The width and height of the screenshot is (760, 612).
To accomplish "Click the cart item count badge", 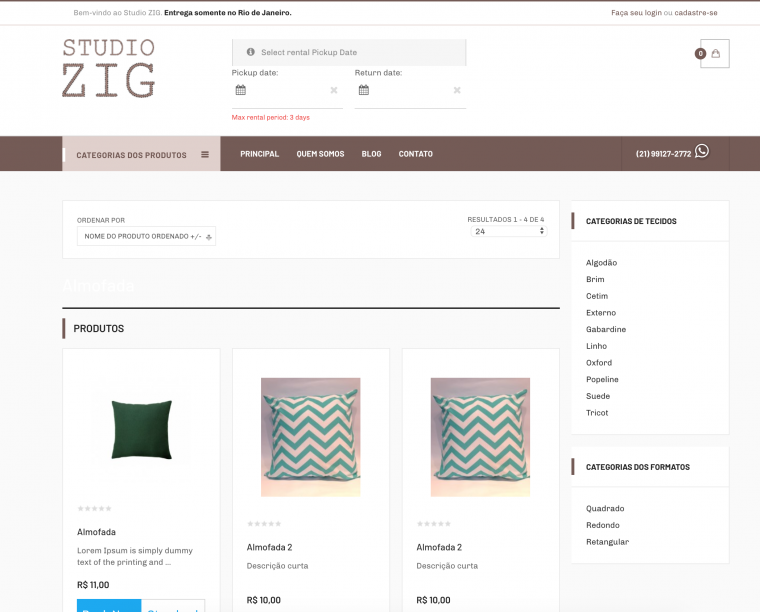I will click(x=700, y=54).
